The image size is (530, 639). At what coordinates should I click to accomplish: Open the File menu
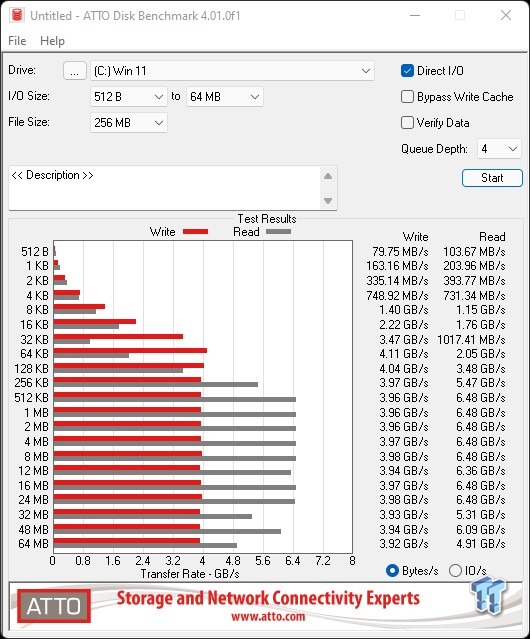point(17,41)
